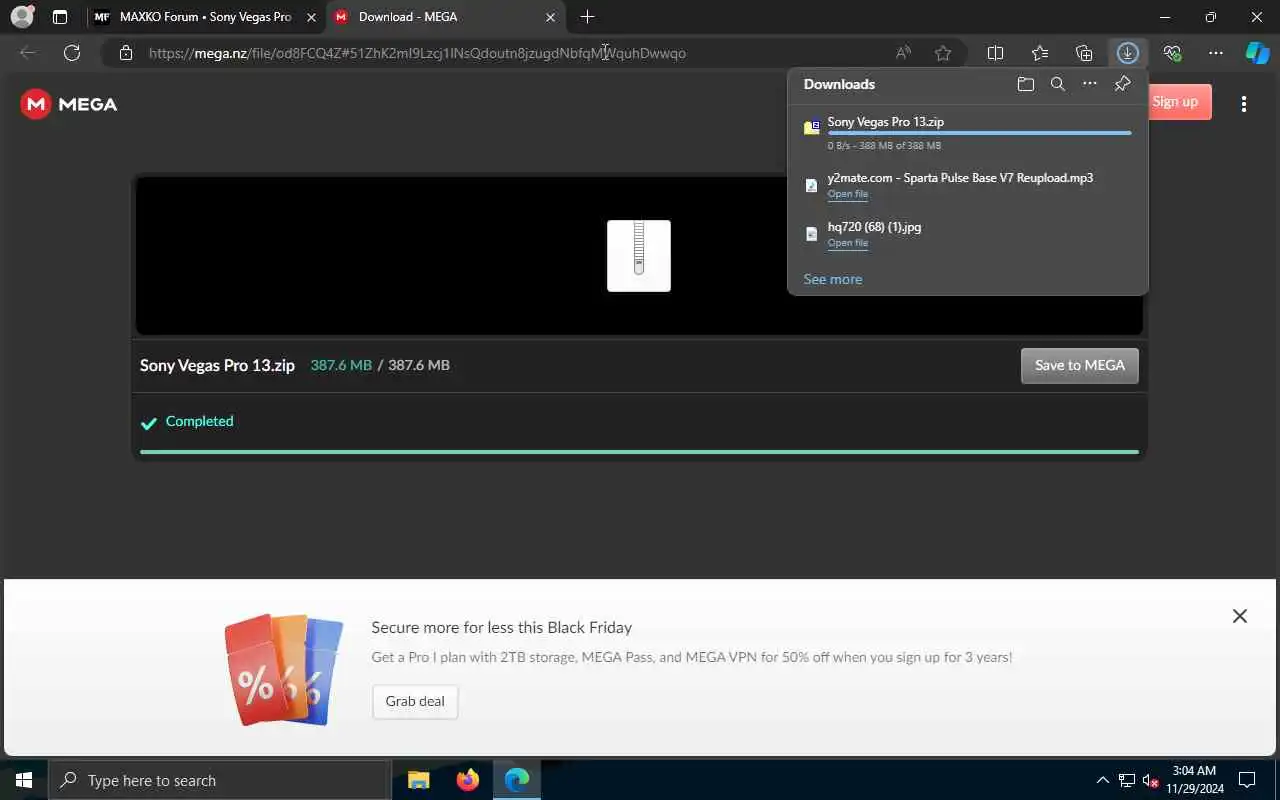Image resolution: width=1280 pixels, height=800 pixels.
Task: Click the mega.nz address bar URL
Action: (417, 53)
